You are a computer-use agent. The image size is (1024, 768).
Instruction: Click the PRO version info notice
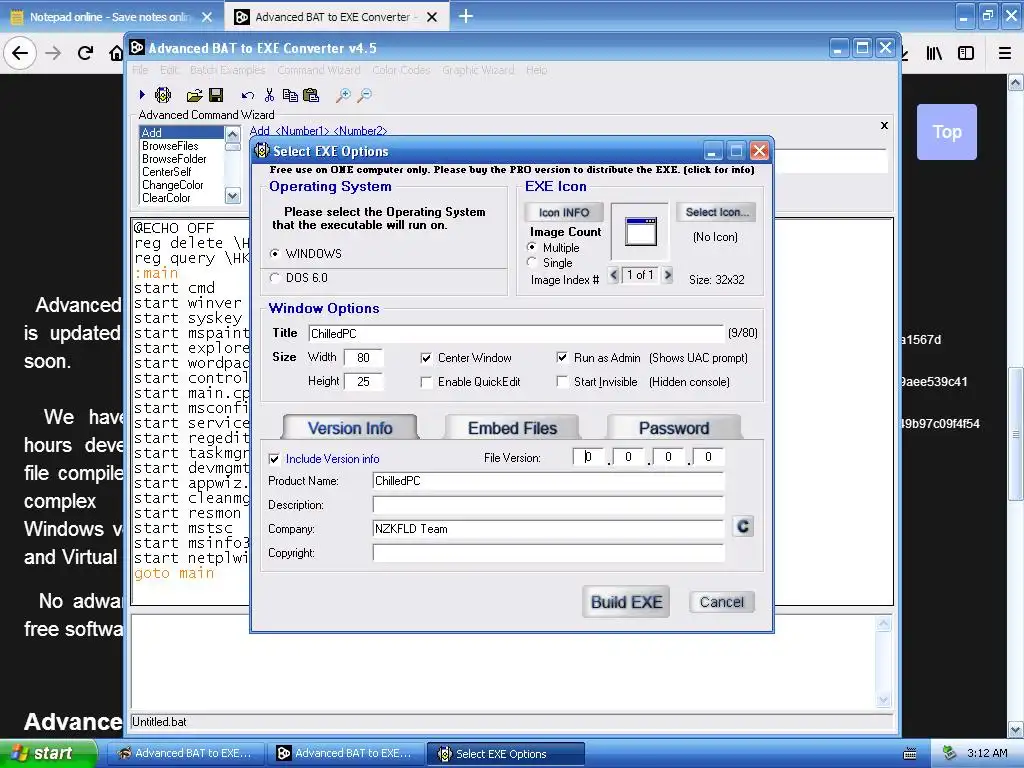click(511, 170)
